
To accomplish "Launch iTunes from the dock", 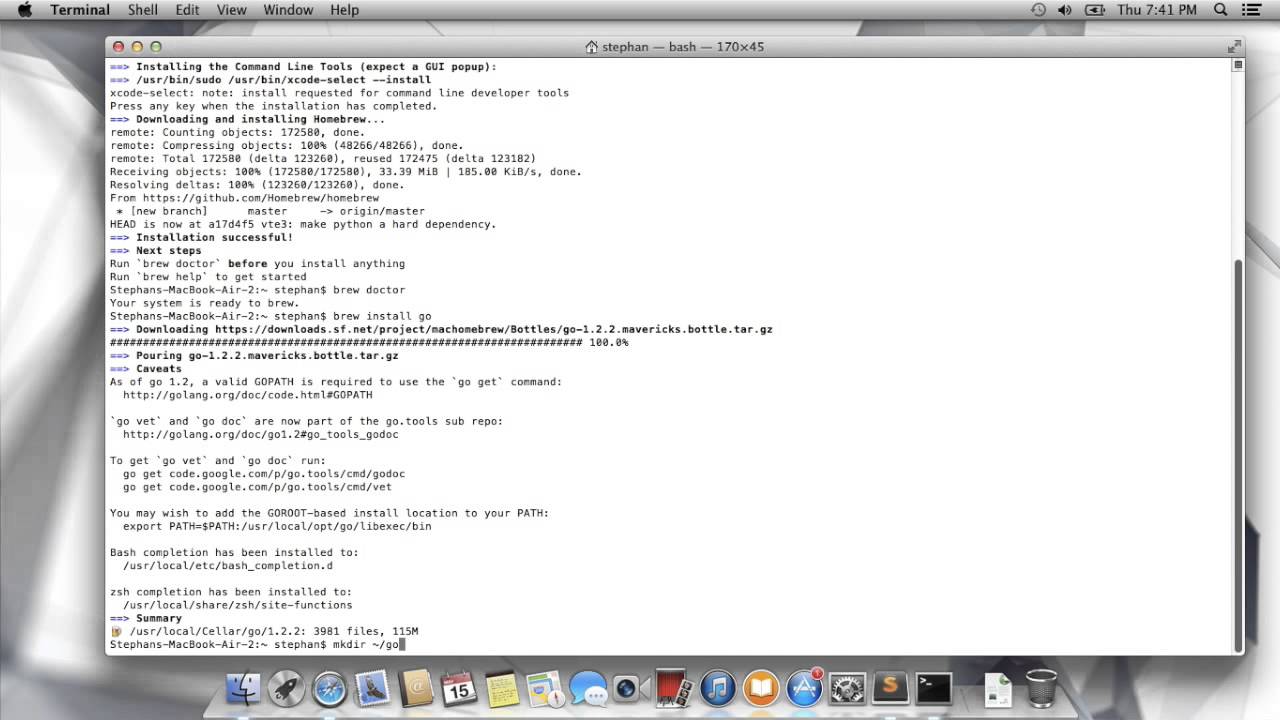I will coord(717,688).
